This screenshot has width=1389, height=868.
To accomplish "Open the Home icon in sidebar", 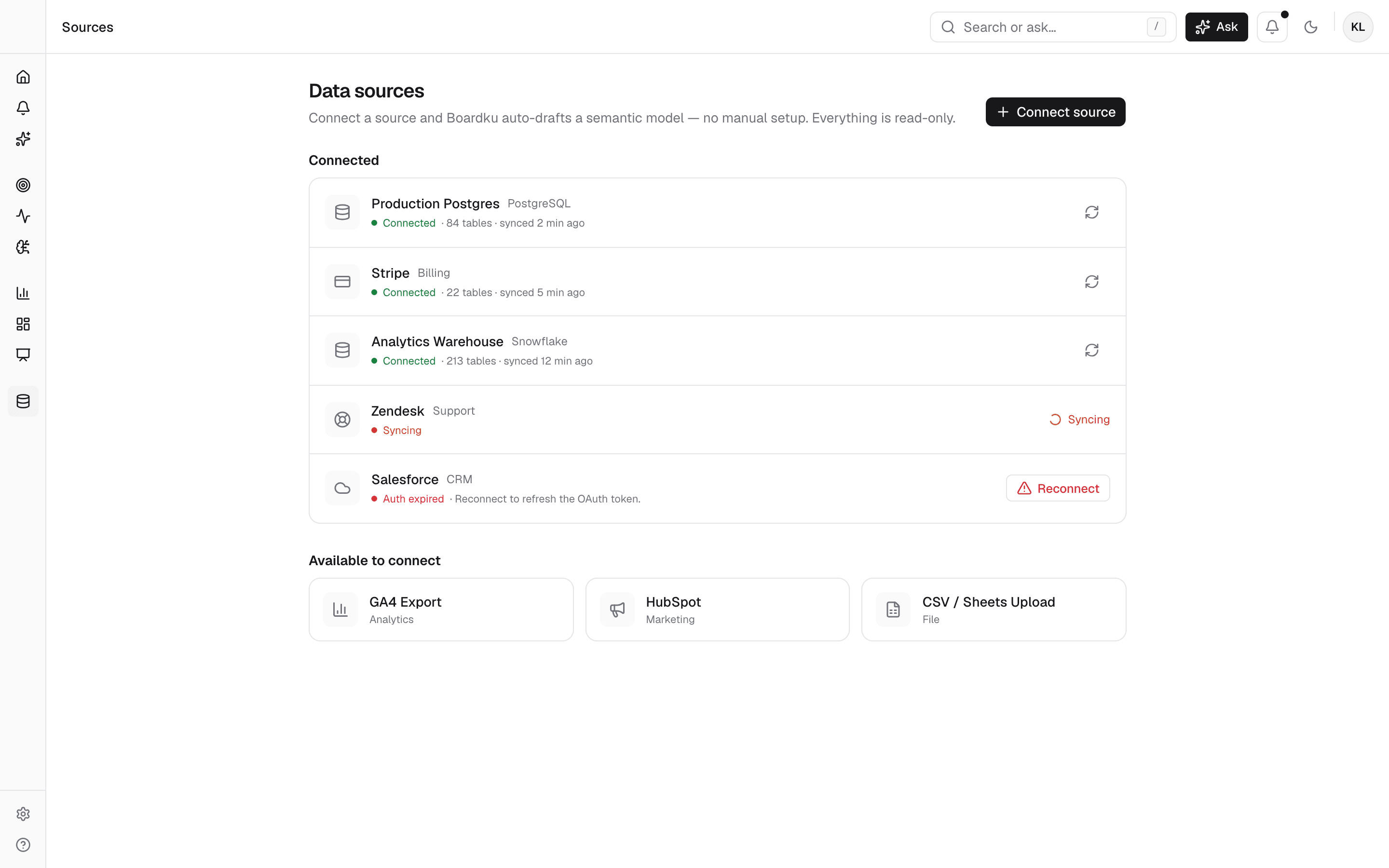I will [23, 77].
